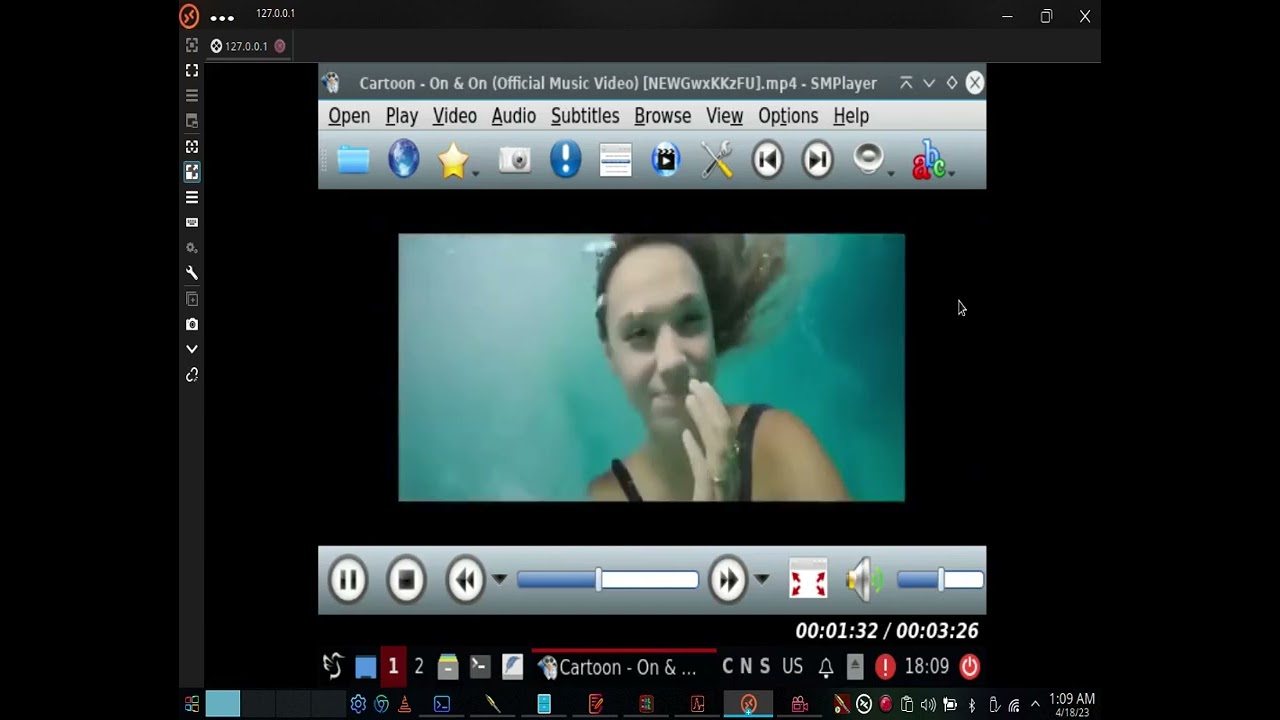Open a URL with the globe icon
The image size is (1280, 720).
(403, 160)
